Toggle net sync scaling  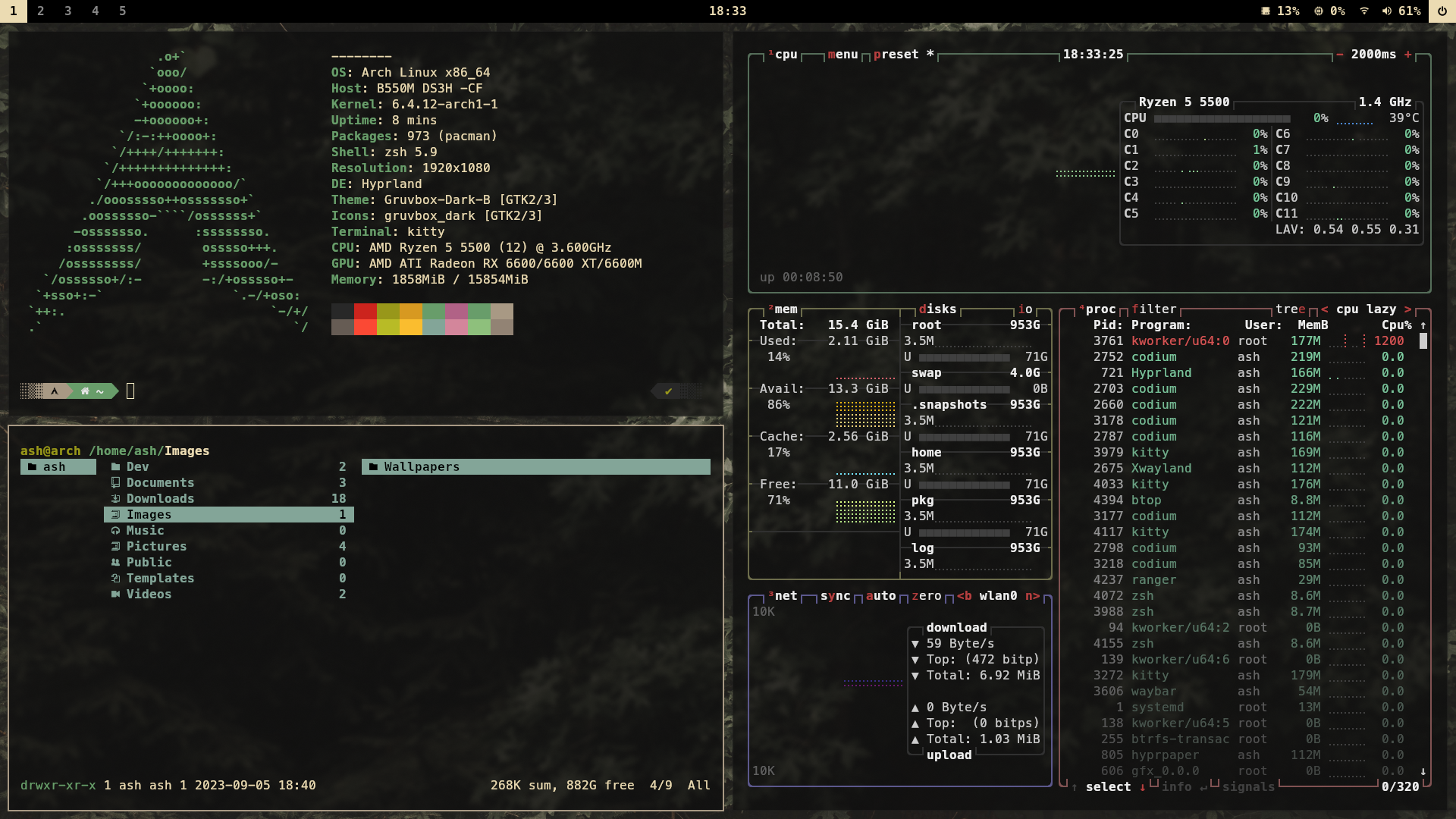click(835, 596)
